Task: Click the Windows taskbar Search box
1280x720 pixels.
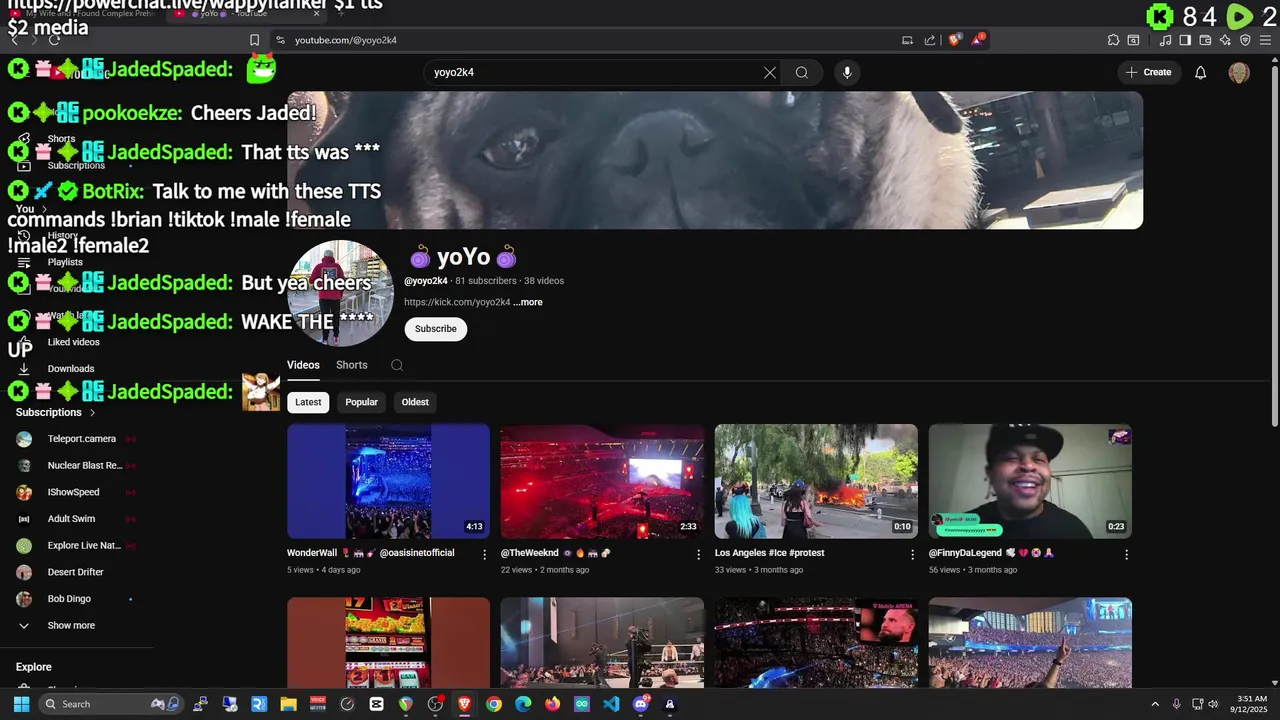Action: point(111,704)
